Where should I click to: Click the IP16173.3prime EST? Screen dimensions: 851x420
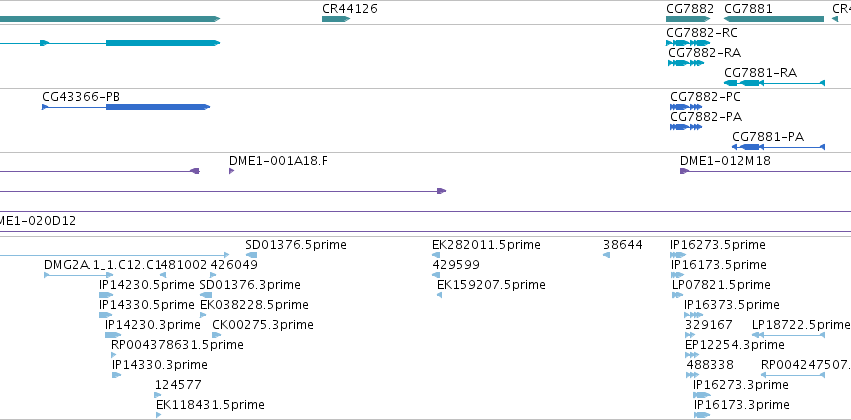(x=702, y=415)
